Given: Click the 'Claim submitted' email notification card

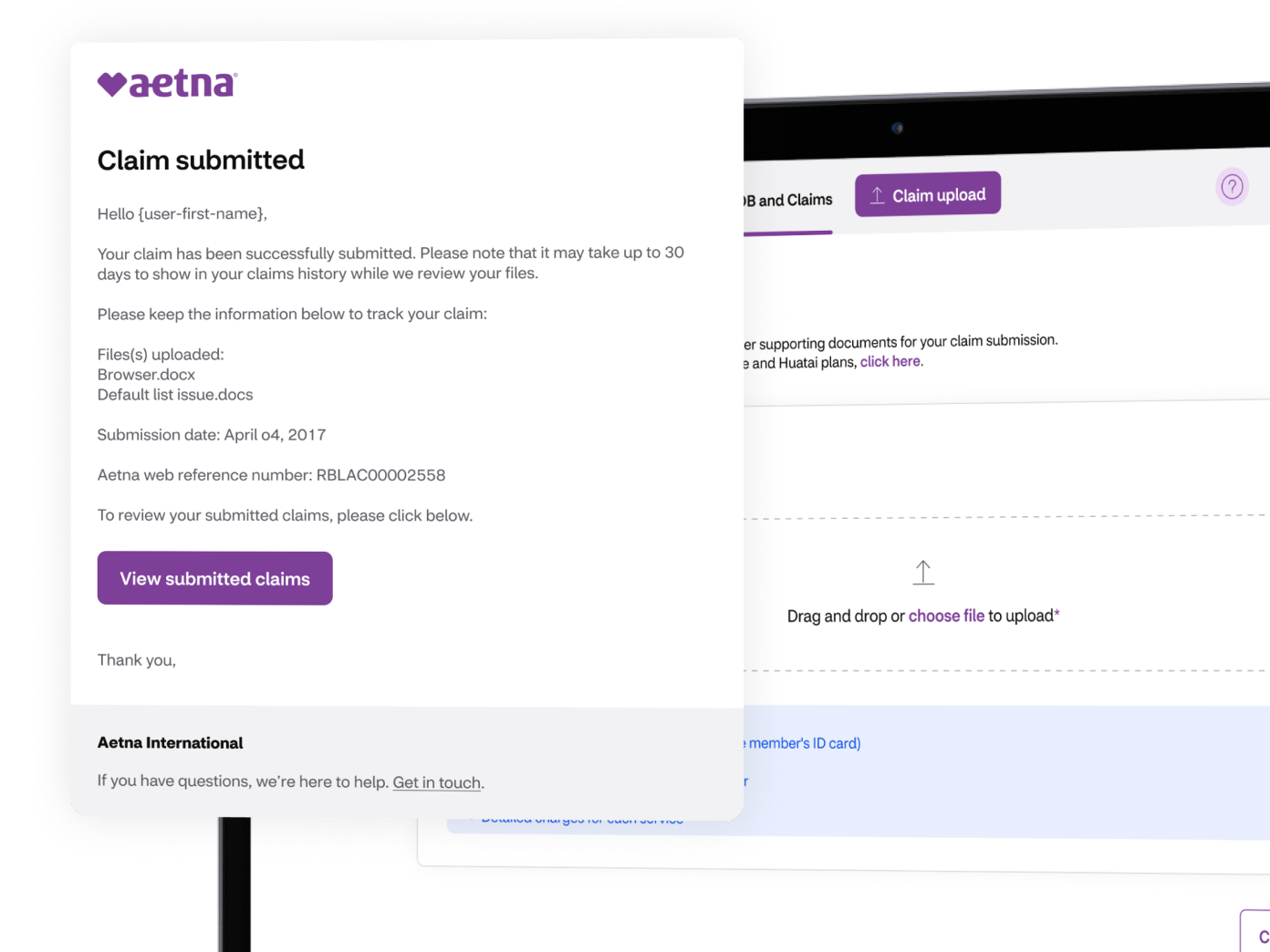Looking at the screenshot, I should pyautogui.click(x=407, y=429).
